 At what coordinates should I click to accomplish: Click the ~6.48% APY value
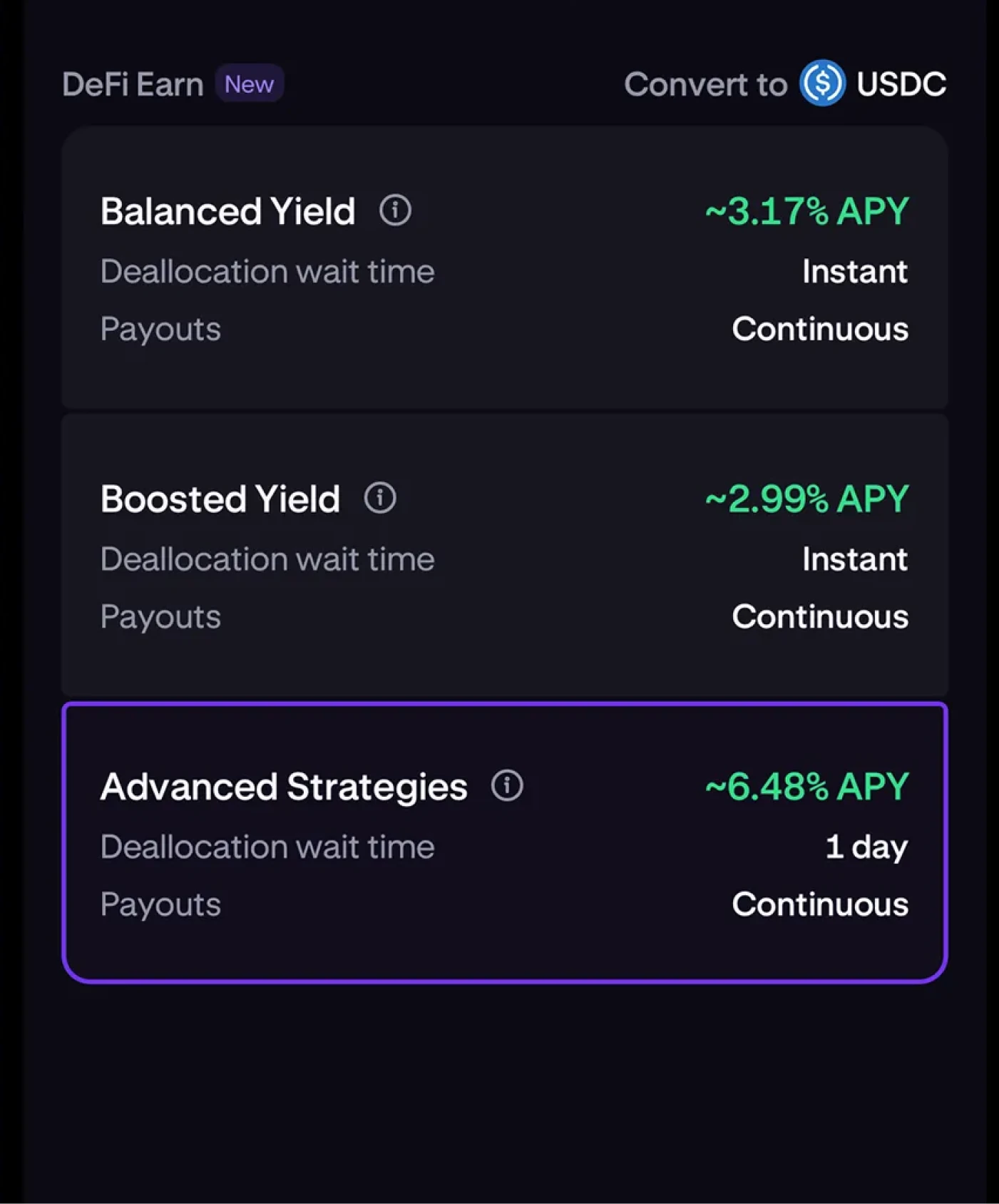tap(806, 786)
